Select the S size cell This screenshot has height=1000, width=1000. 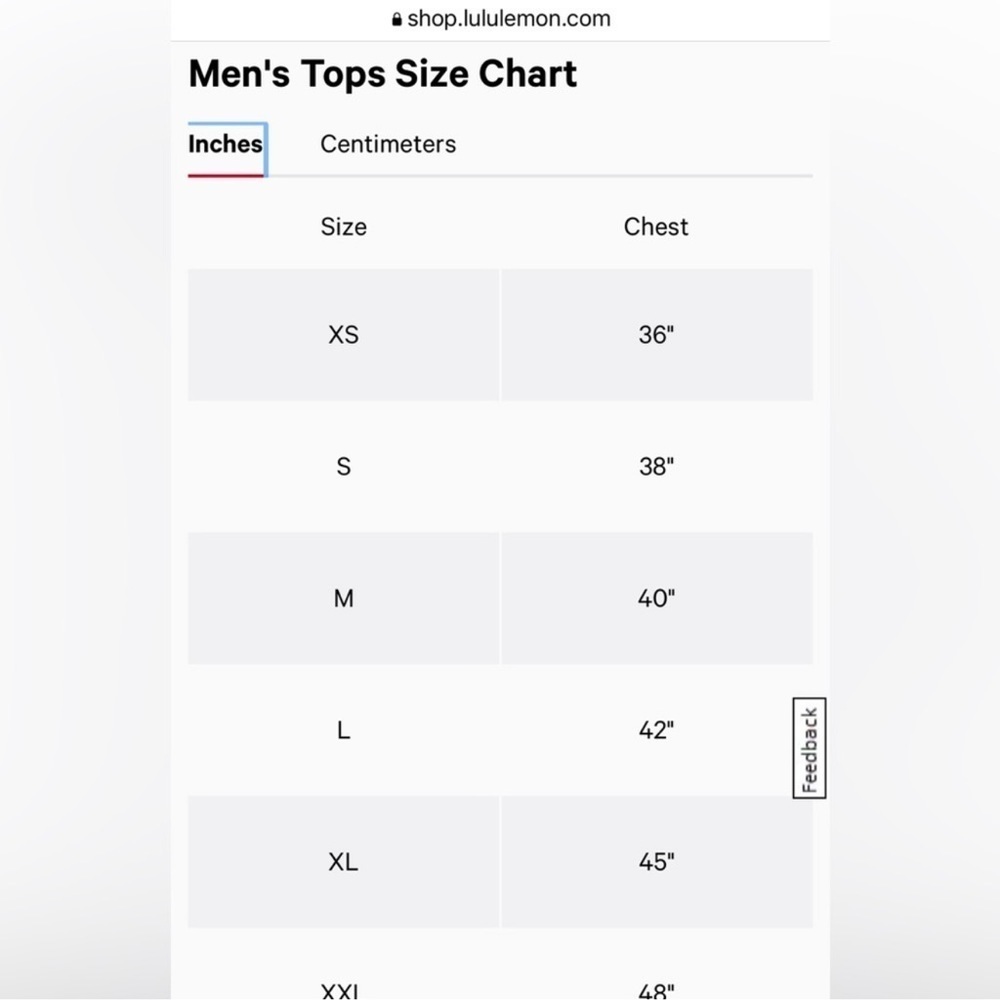(x=343, y=467)
